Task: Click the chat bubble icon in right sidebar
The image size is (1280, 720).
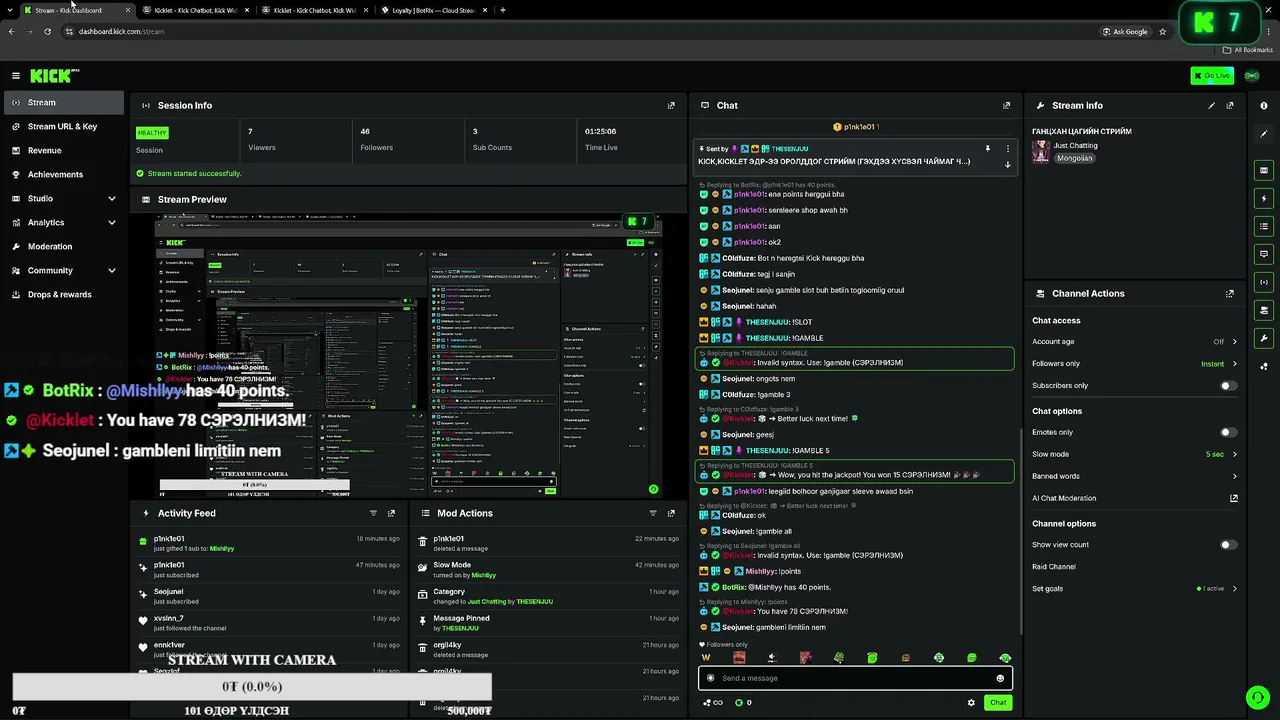Action: pos(1264,254)
